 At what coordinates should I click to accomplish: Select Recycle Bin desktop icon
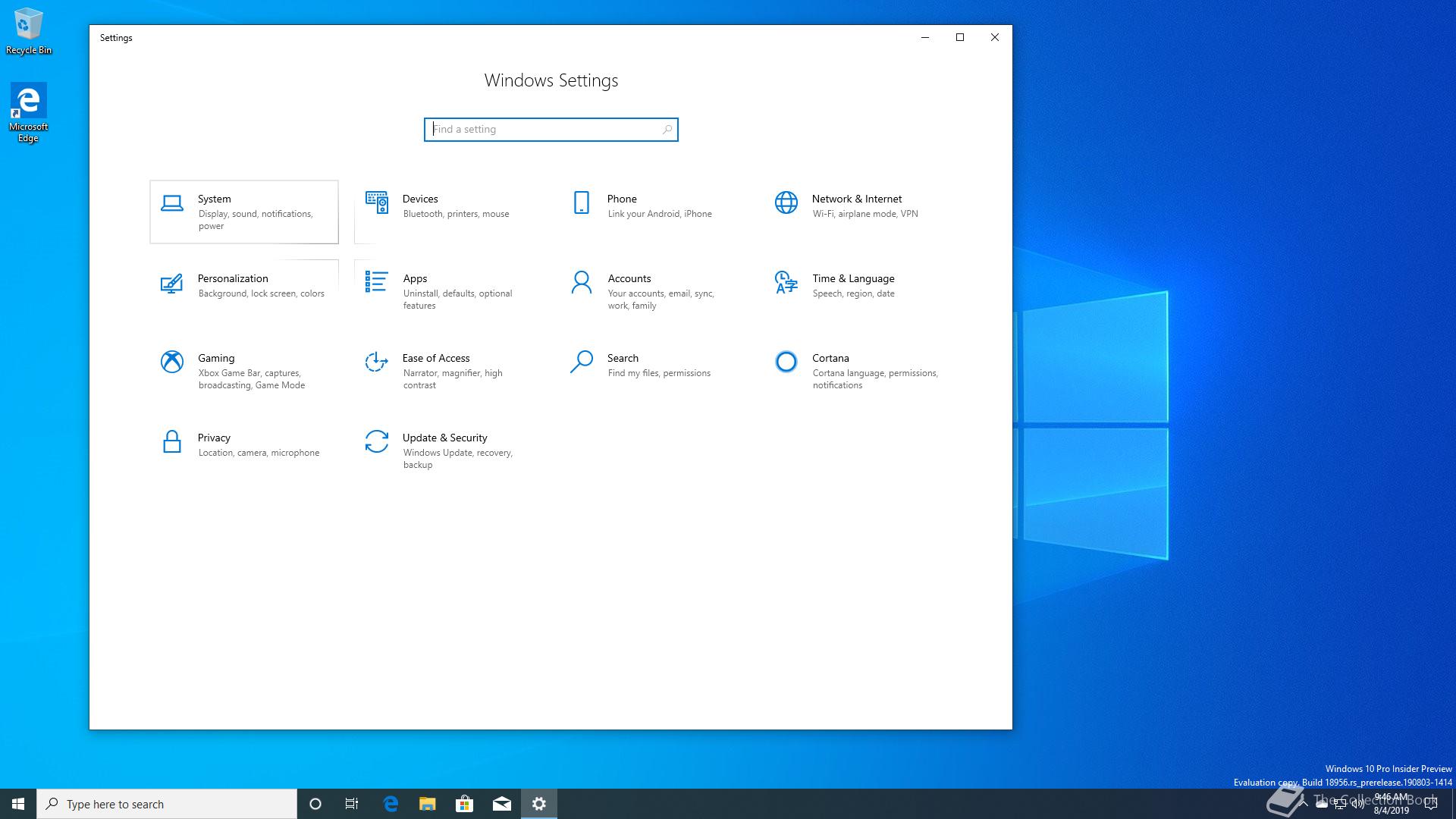click(29, 32)
